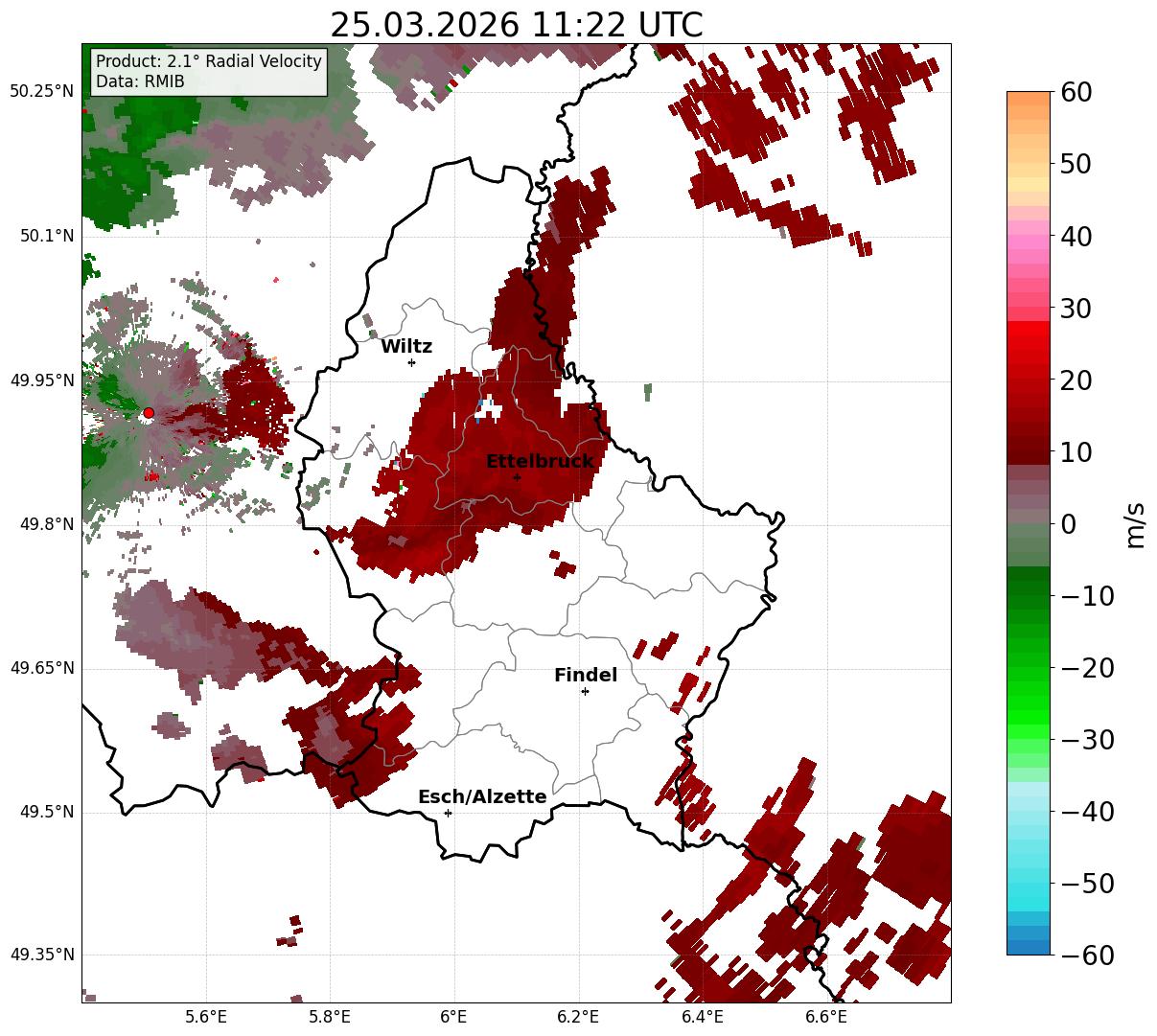The width and height of the screenshot is (1157, 1036).
Task: Click the 'Findel' city label
Action: 586,676
